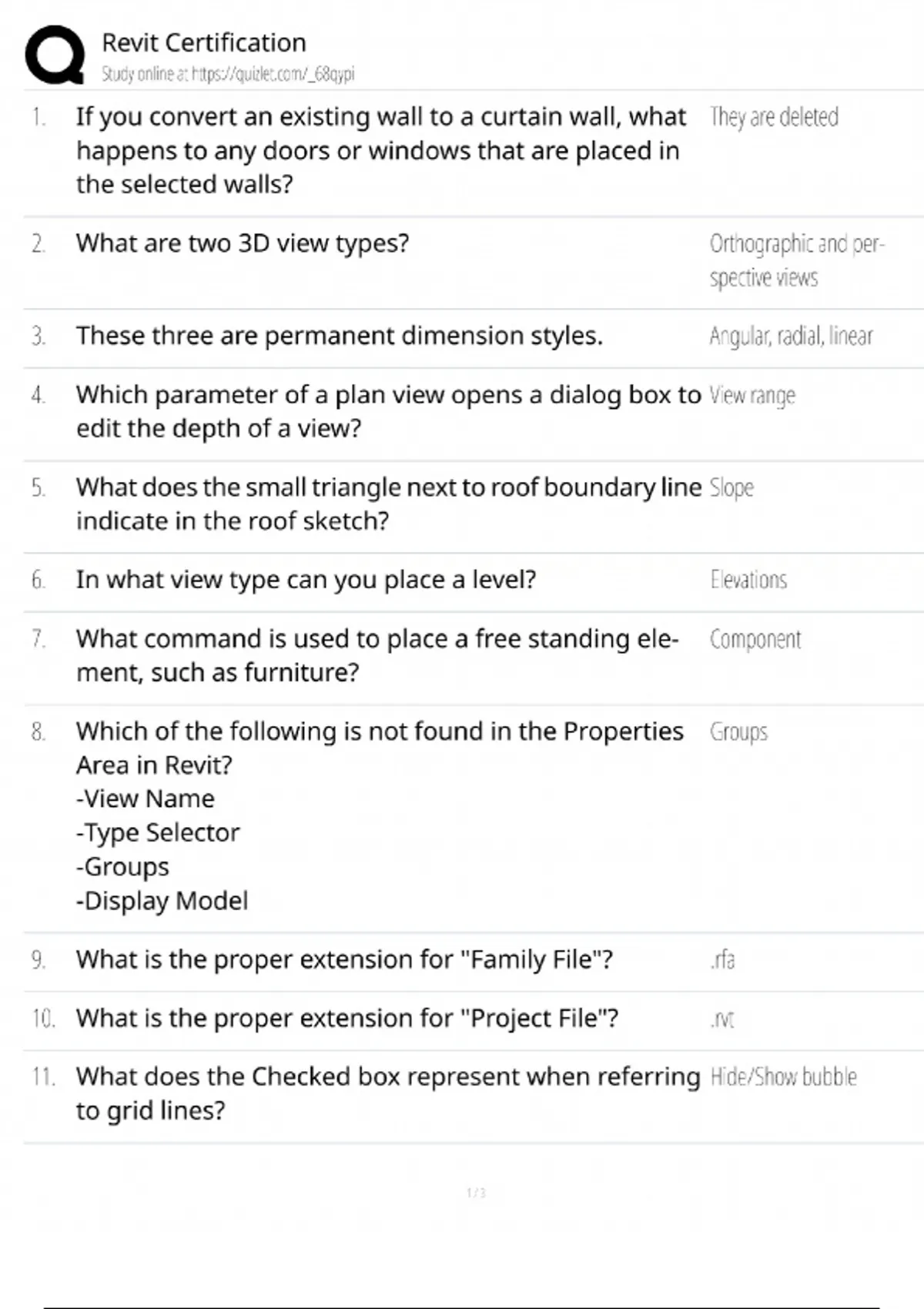
Task: Click the 'Slope' answer
Action: click(731, 488)
